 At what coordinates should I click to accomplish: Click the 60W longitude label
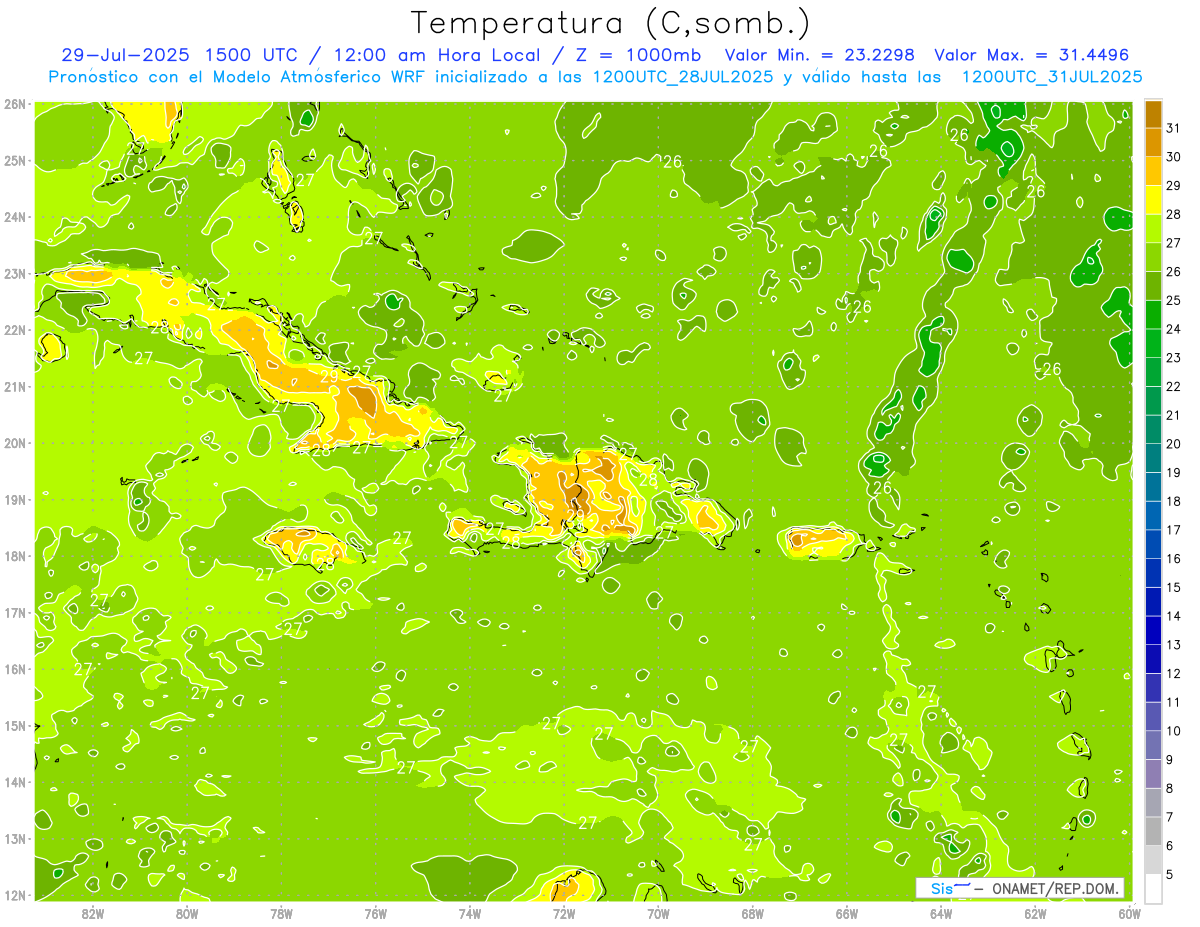(1129, 913)
